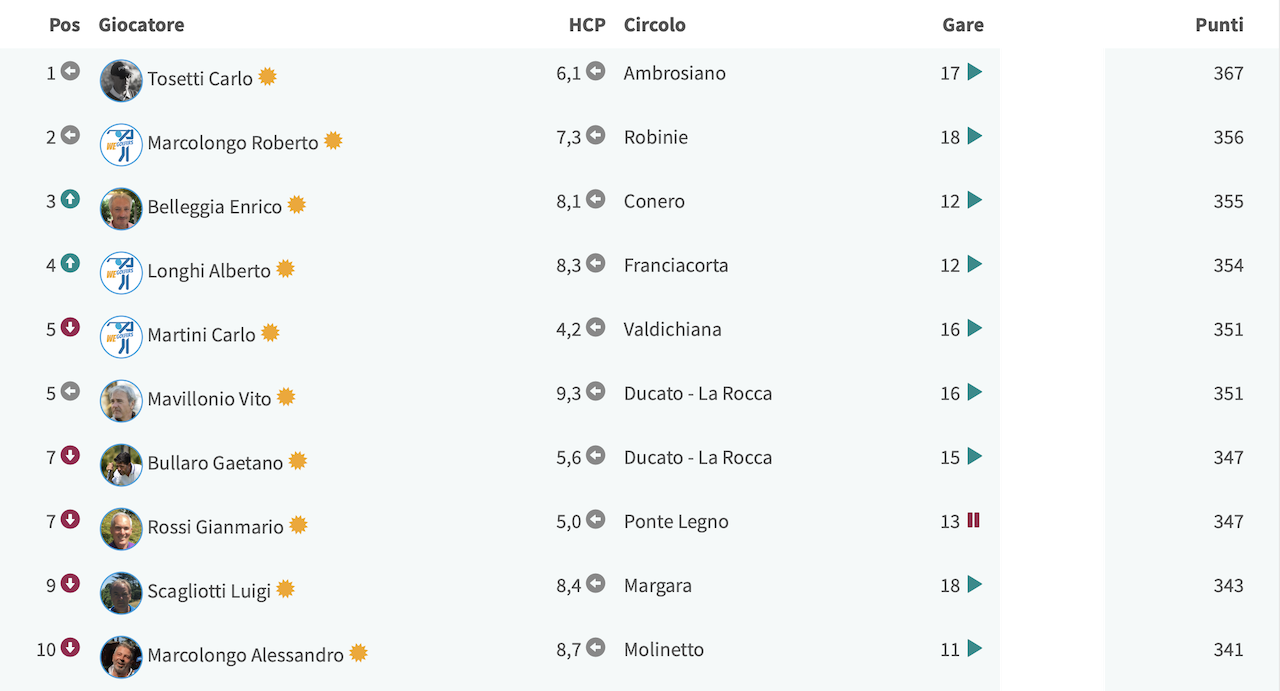Click the grey HCP arrow icon next to 7,3
This screenshot has height=691, width=1280.
[596, 135]
